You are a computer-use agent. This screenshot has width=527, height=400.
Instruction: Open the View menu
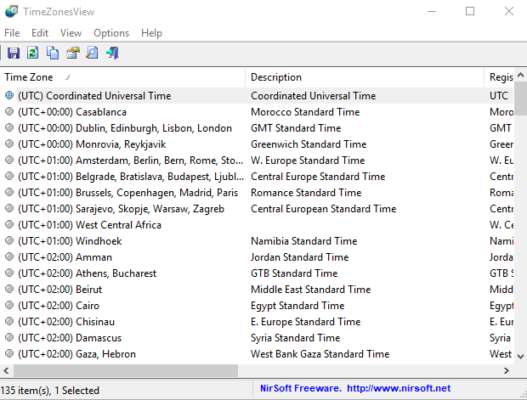(x=71, y=33)
